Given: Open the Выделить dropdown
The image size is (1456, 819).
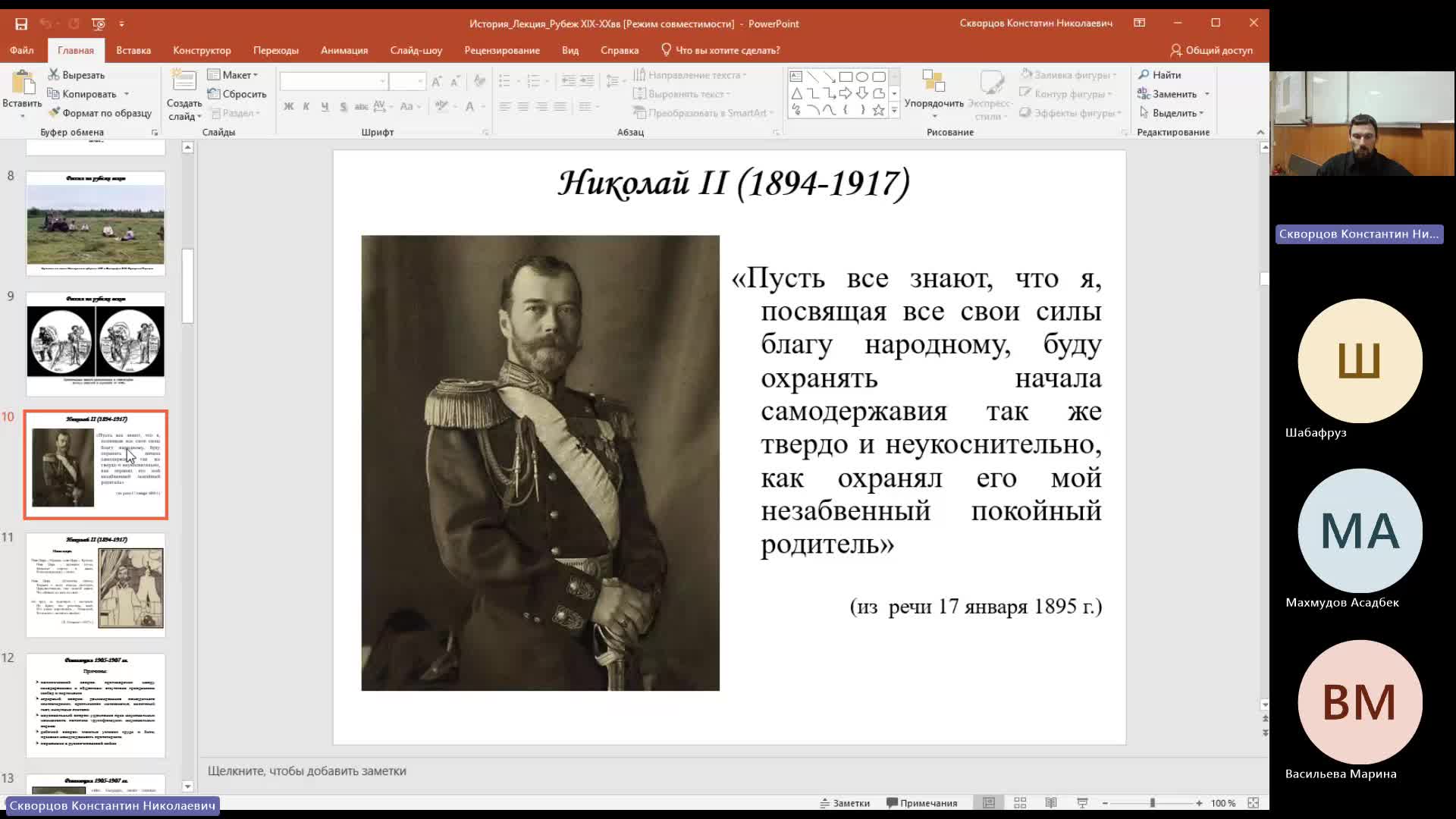Looking at the screenshot, I should 1172,113.
